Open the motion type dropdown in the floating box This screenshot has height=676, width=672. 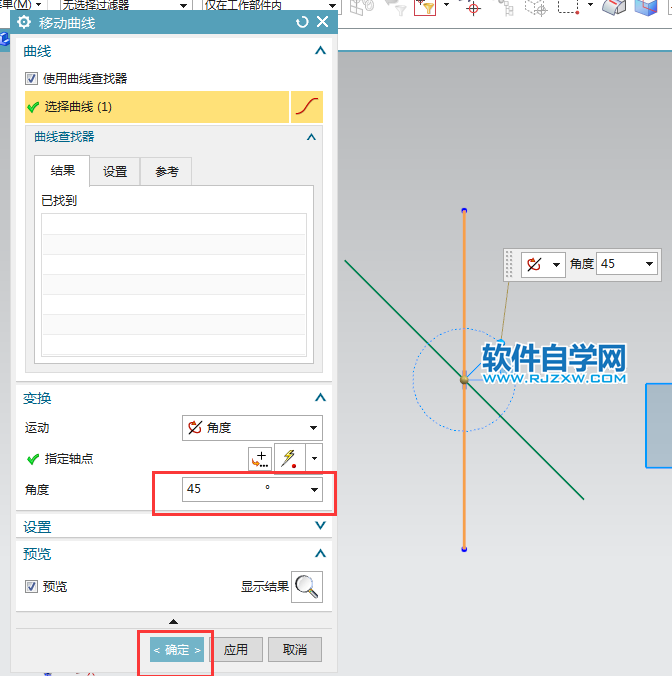(x=556, y=265)
